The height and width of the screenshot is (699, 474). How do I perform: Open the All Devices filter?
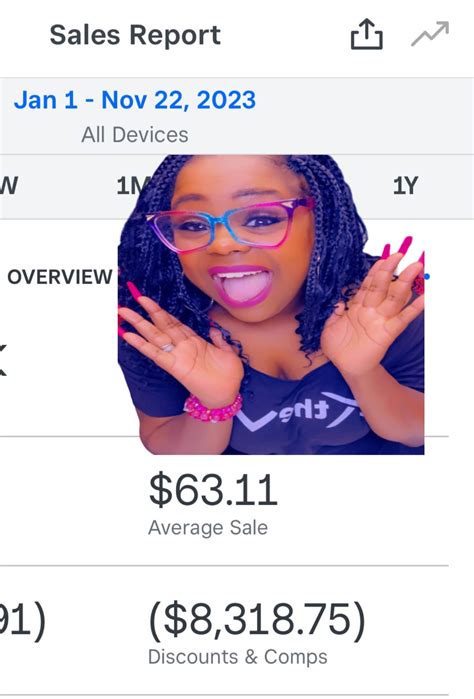[x=135, y=135]
